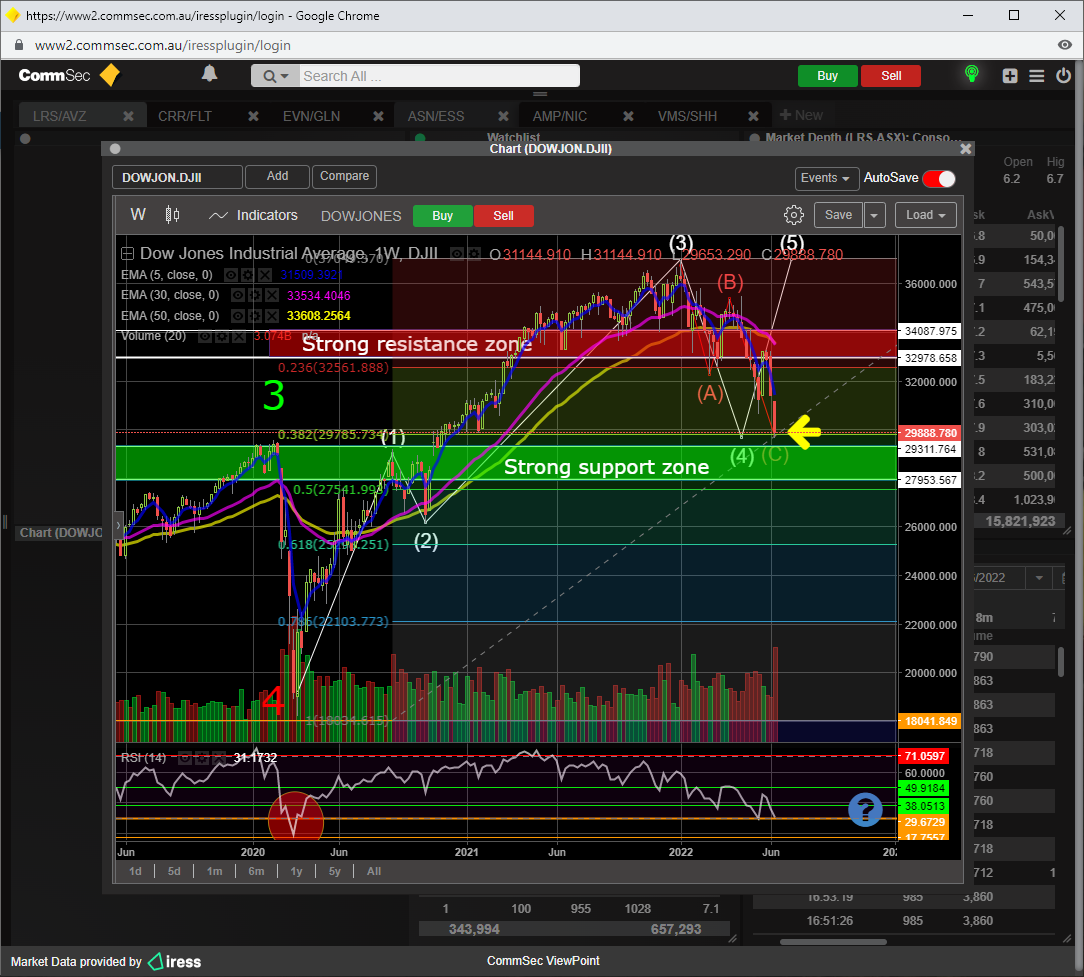Open the Load dropdown
This screenshot has width=1084, height=977.
(926, 215)
